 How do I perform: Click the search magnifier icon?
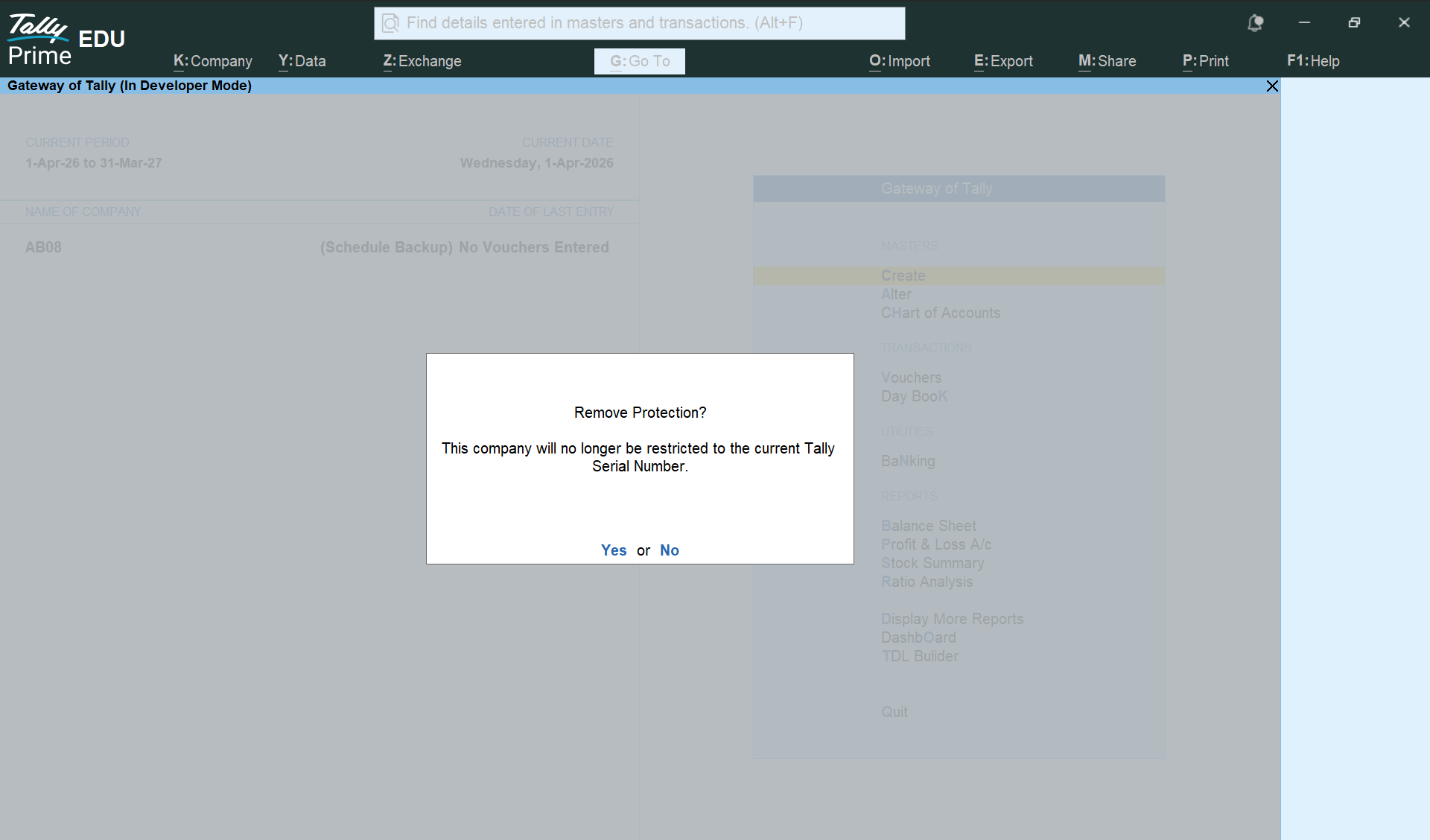(x=390, y=24)
